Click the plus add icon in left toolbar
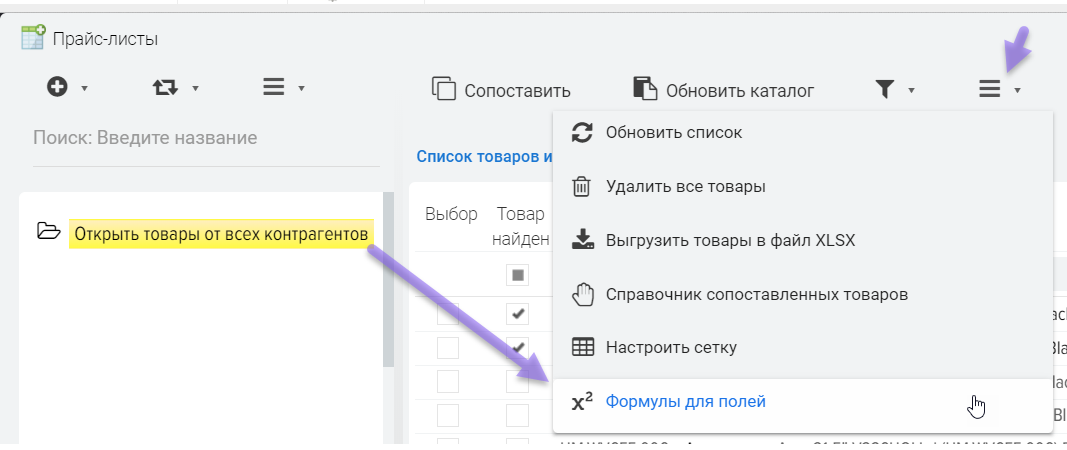Viewport: 1067px width, 450px height. [58, 88]
